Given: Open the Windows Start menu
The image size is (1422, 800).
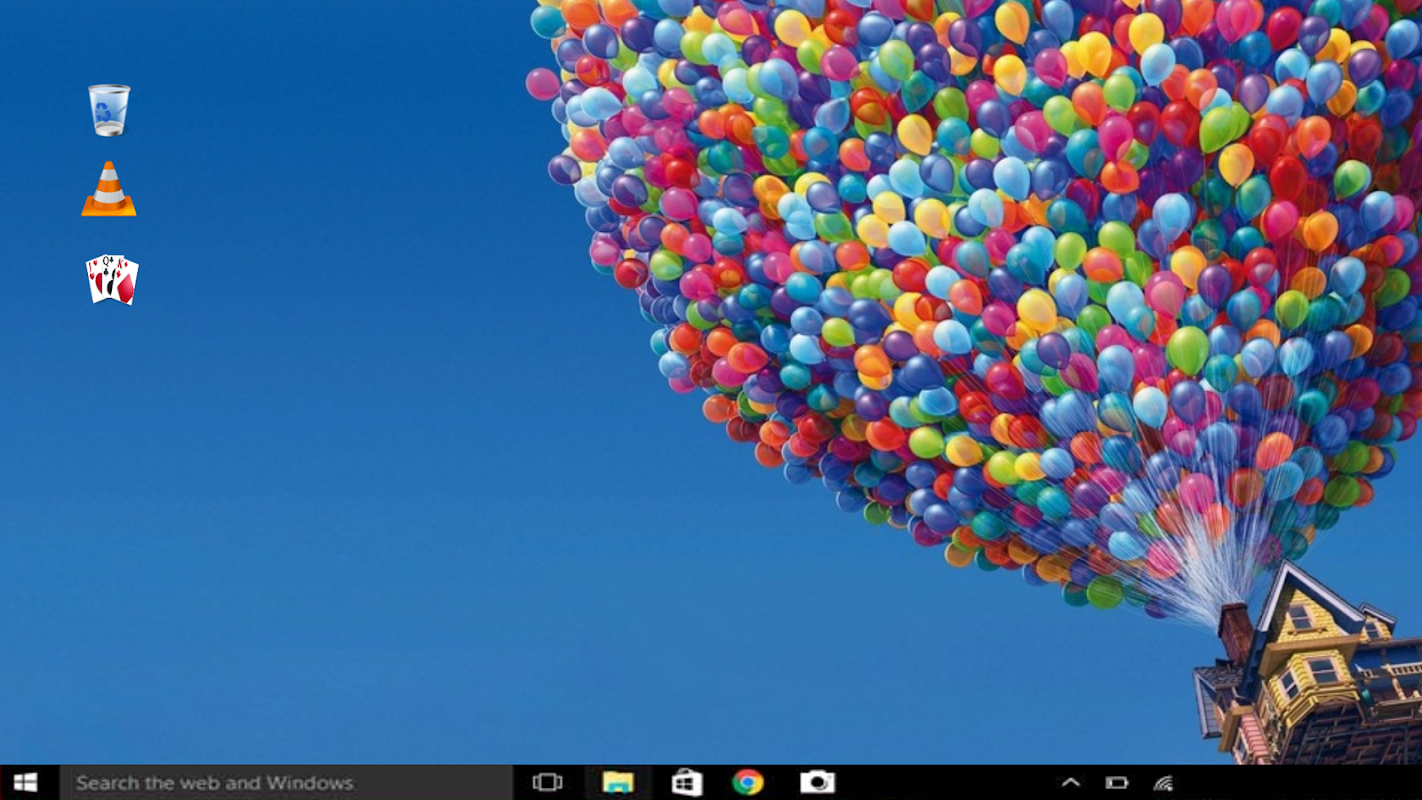Looking at the screenshot, I should [26, 782].
